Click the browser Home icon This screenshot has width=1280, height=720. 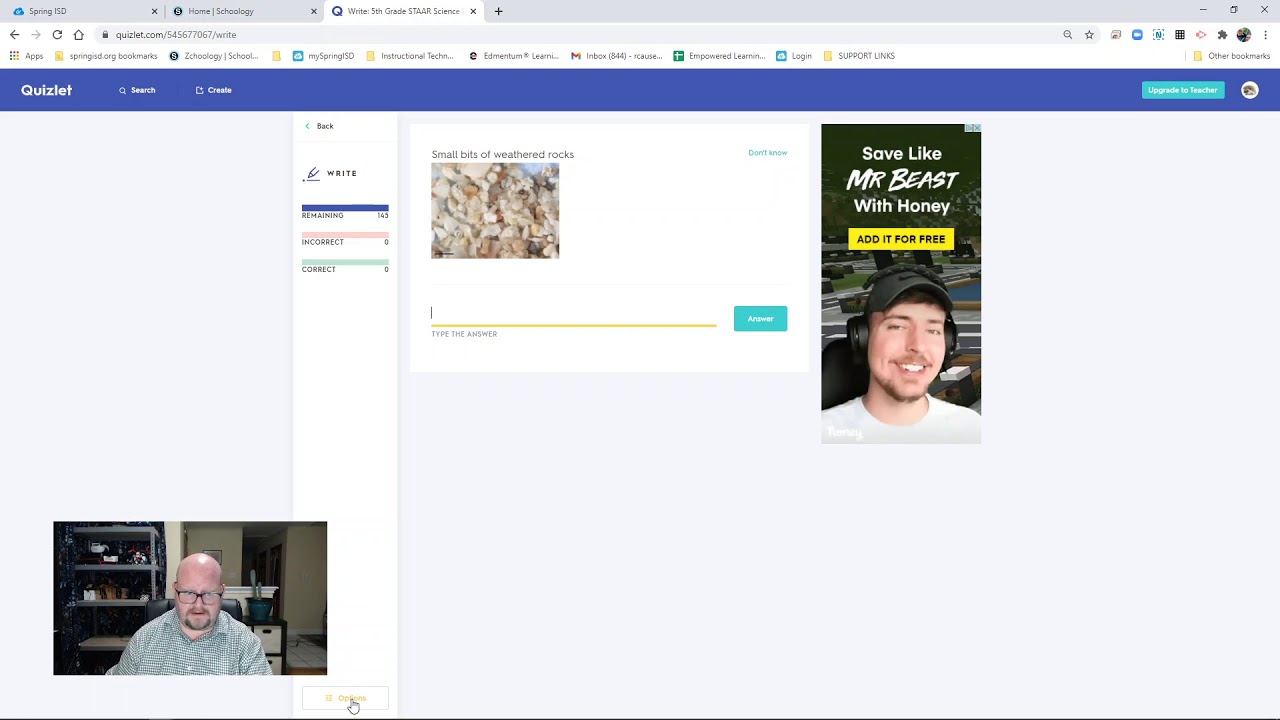coord(78,34)
